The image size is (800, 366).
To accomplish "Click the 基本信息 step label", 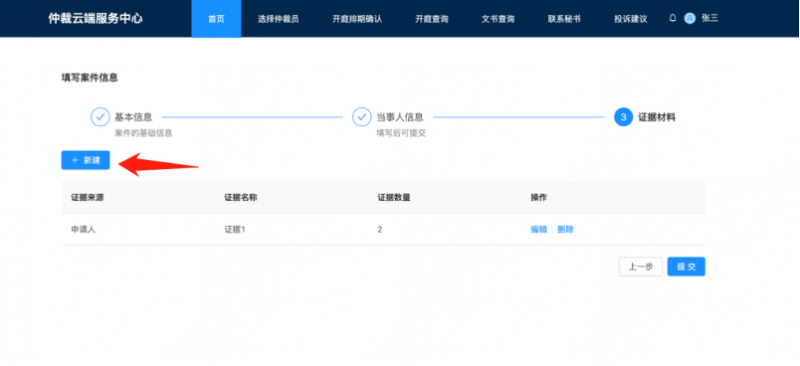I will pyautogui.click(x=133, y=117).
